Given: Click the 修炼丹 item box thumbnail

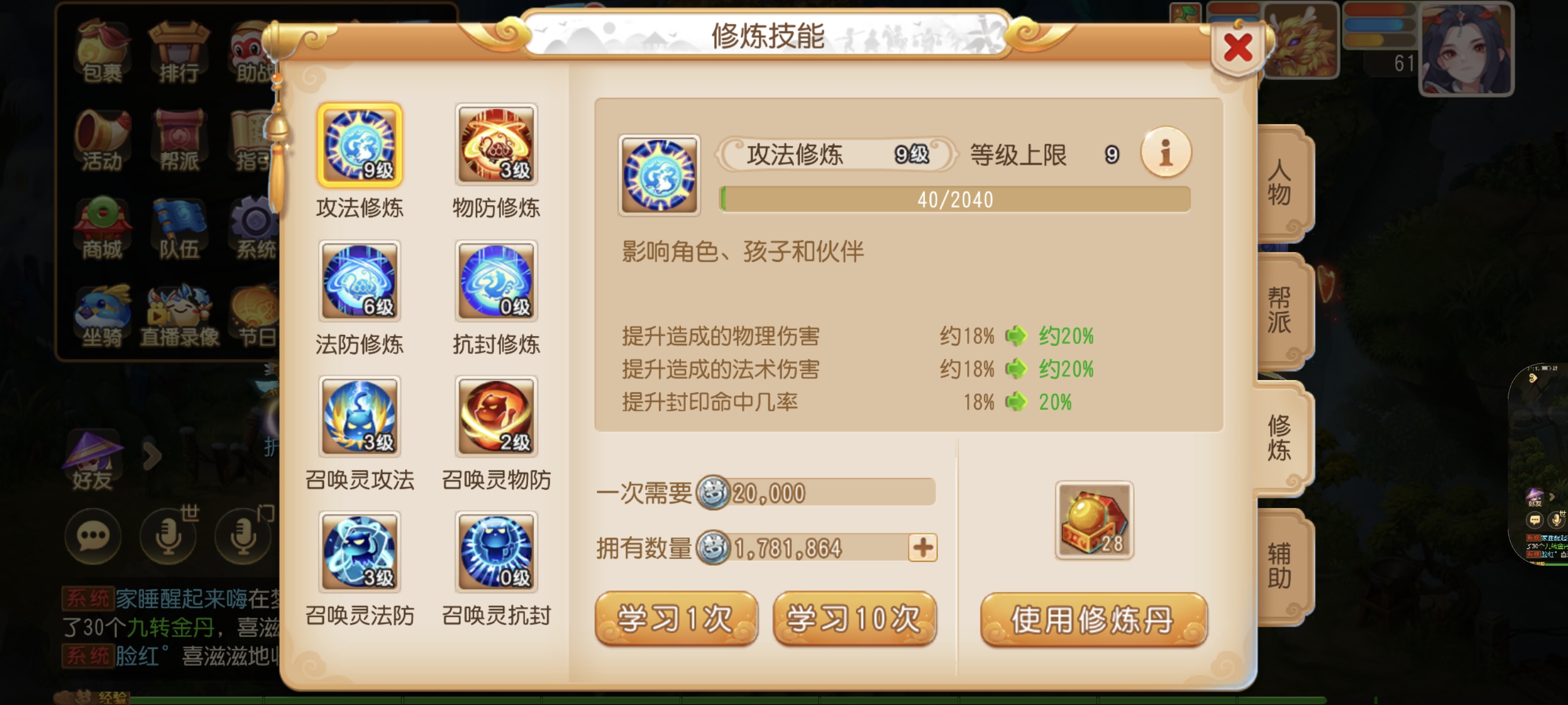Looking at the screenshot, I should click(x=1094, y=520).
